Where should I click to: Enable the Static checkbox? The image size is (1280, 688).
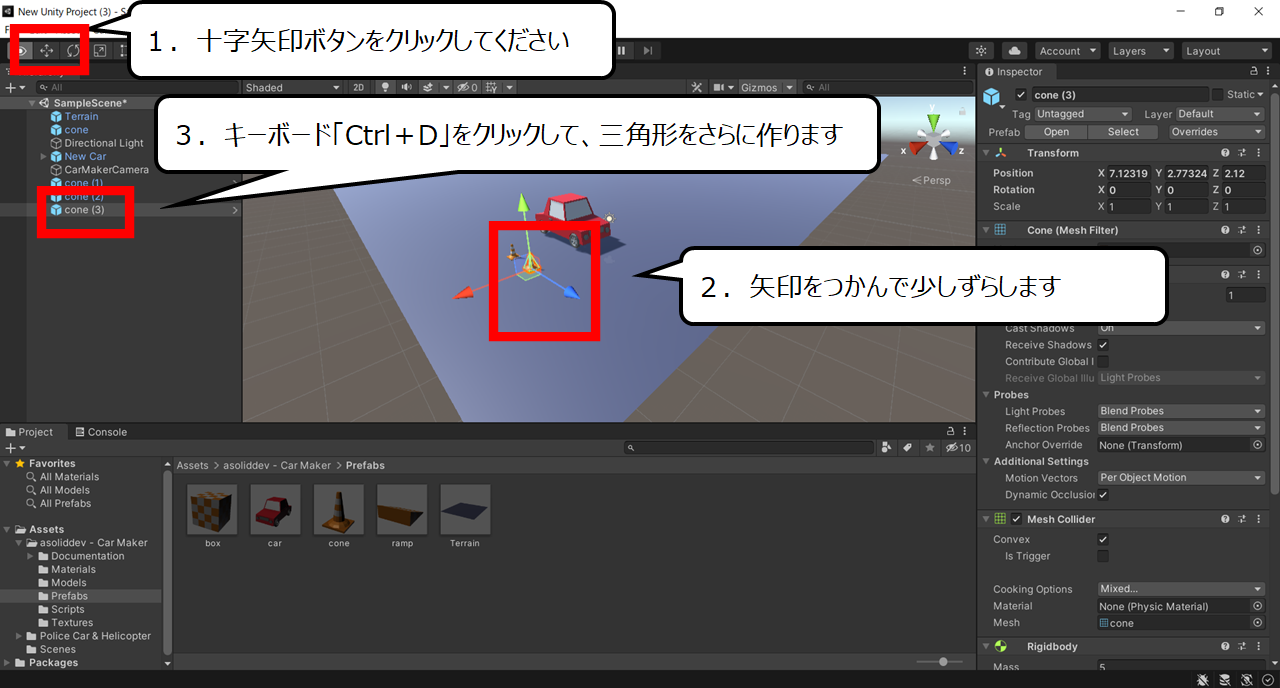click(1217, 94)
